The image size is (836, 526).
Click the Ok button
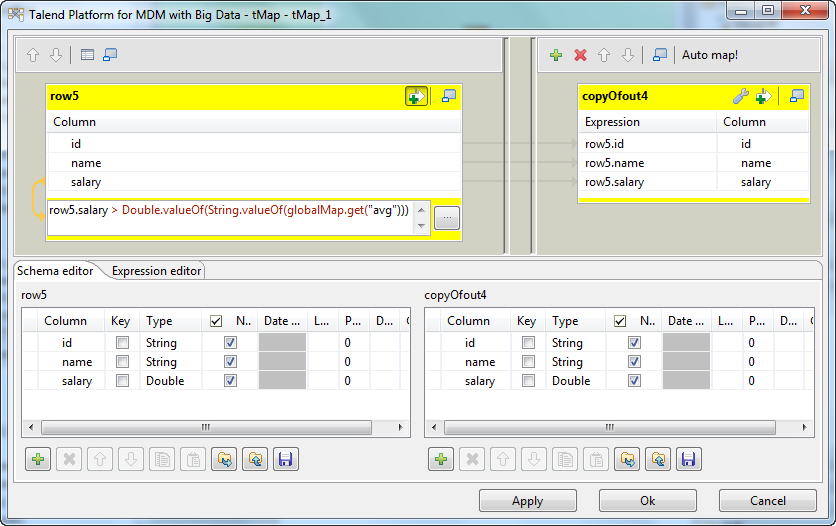click(x=648, y=500)
